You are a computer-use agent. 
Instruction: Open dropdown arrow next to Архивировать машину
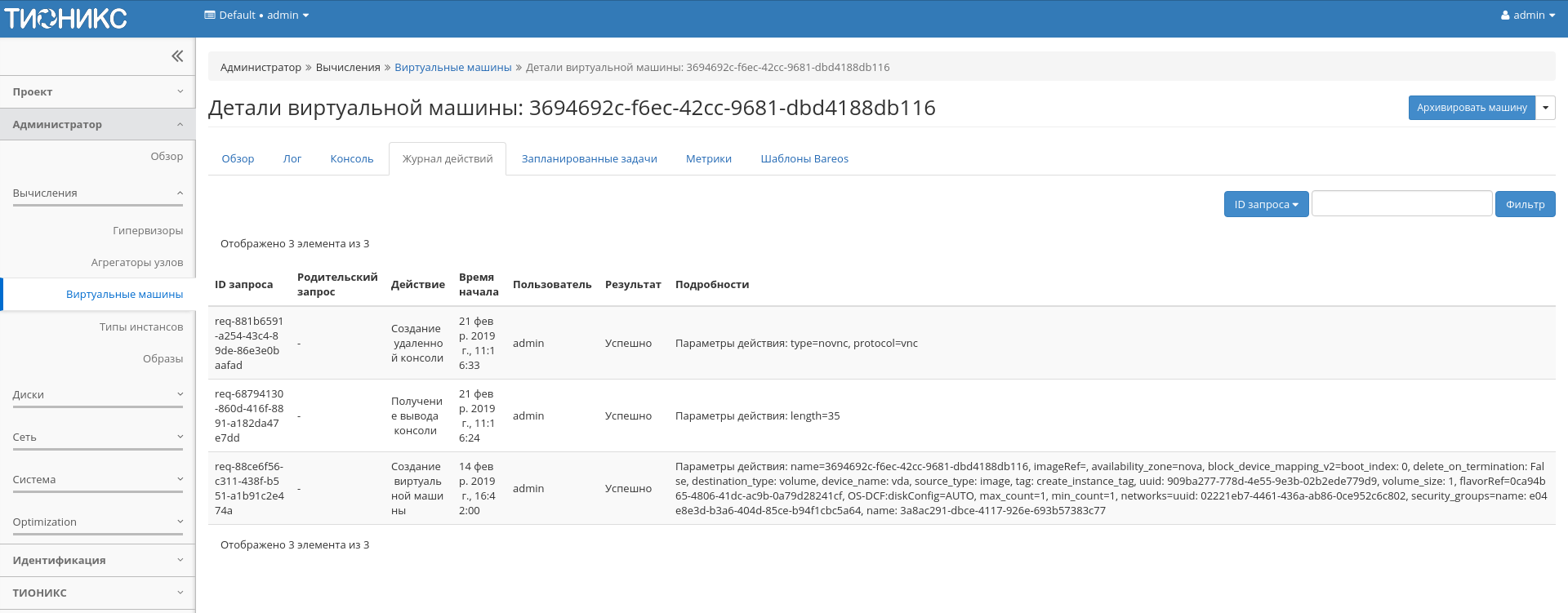[1545, 108]
